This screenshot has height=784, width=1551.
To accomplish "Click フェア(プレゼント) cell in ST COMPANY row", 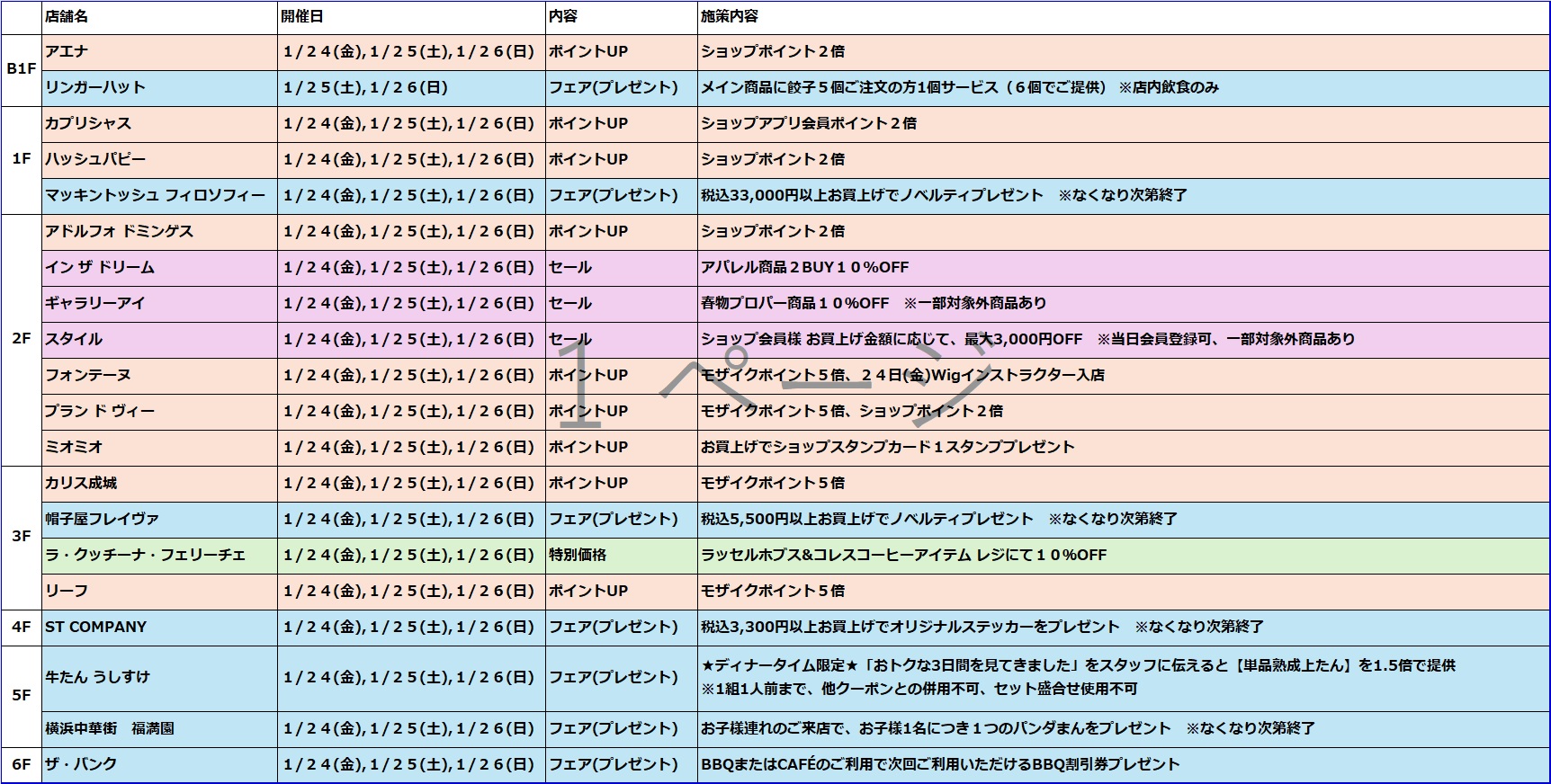I will [x=621, y=628].
